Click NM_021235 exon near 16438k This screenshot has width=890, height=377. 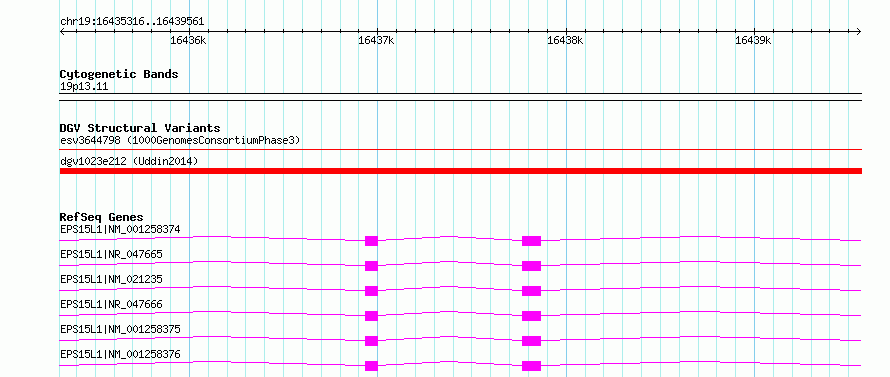(x=531, y=291)
